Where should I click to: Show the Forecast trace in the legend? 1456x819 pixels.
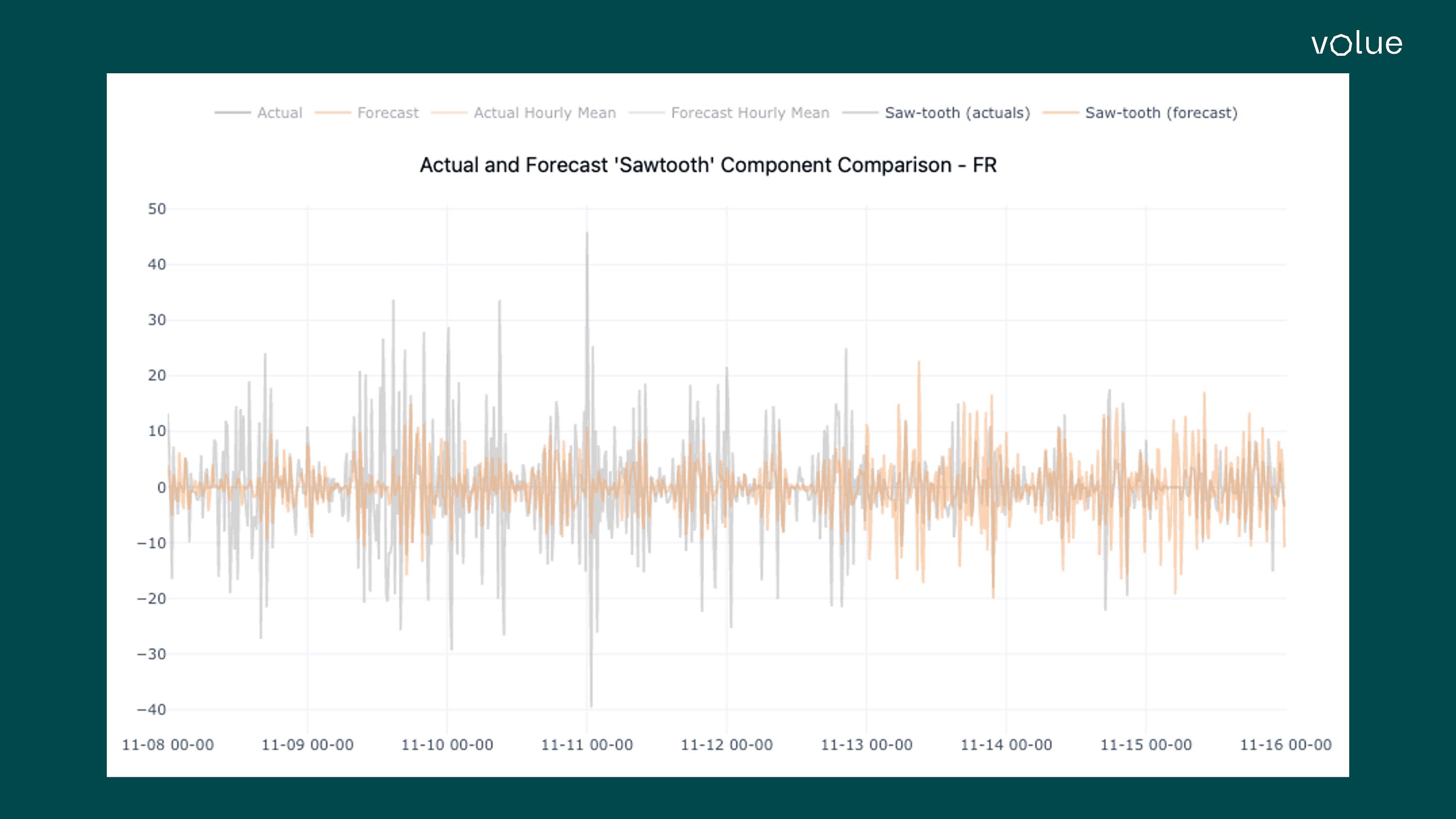pyautogui.click(x=388, y=113)
